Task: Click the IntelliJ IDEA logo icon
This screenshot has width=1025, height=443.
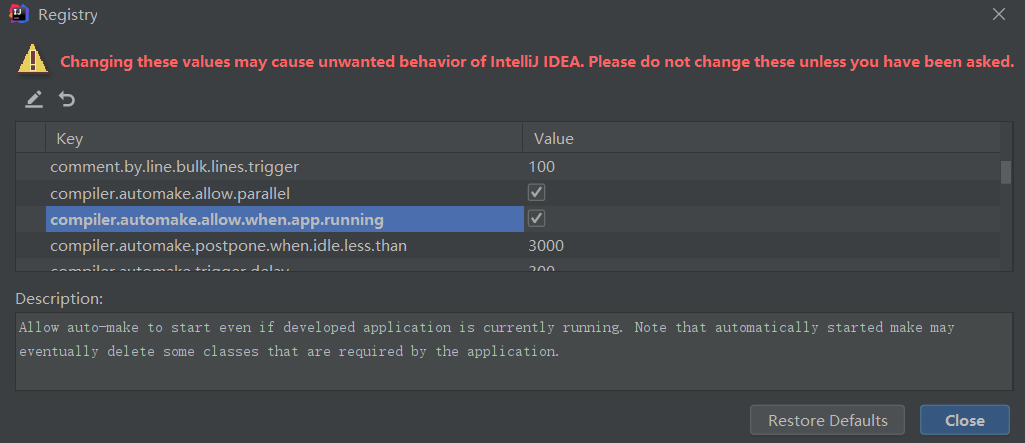Action: point(18,14)
